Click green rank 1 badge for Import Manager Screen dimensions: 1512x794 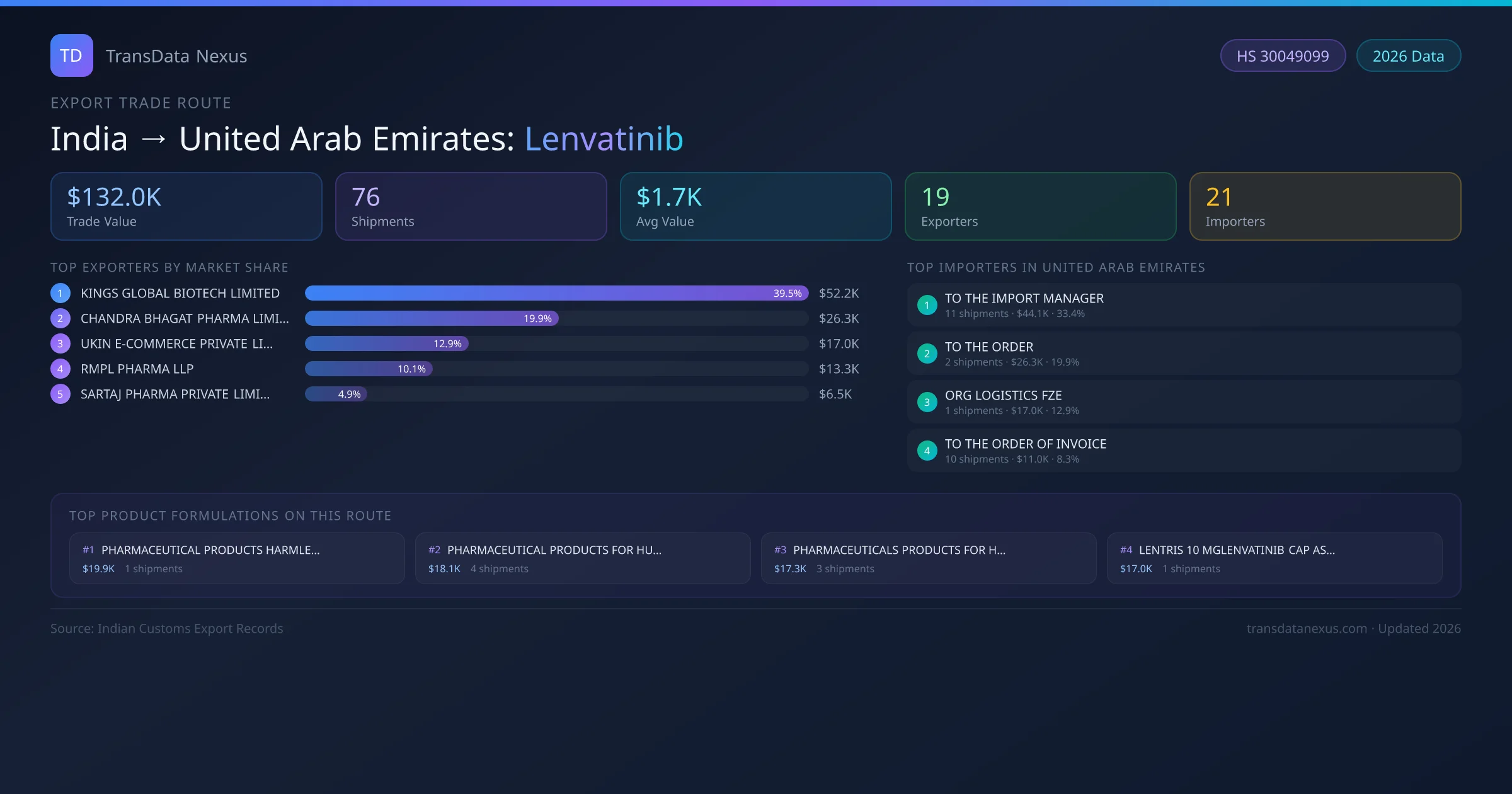(x=927, y=305)
